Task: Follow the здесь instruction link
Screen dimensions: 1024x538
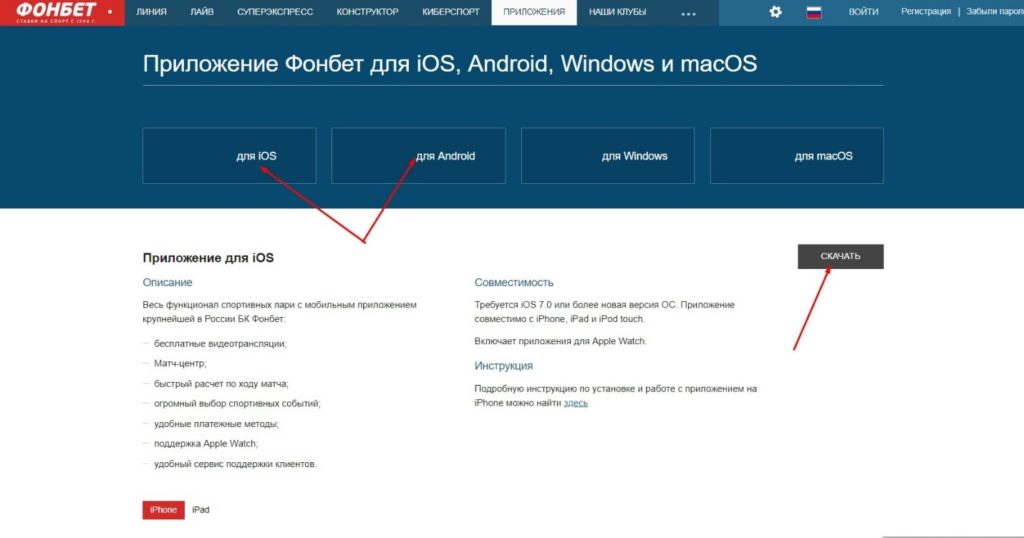Action: [575, 403]
